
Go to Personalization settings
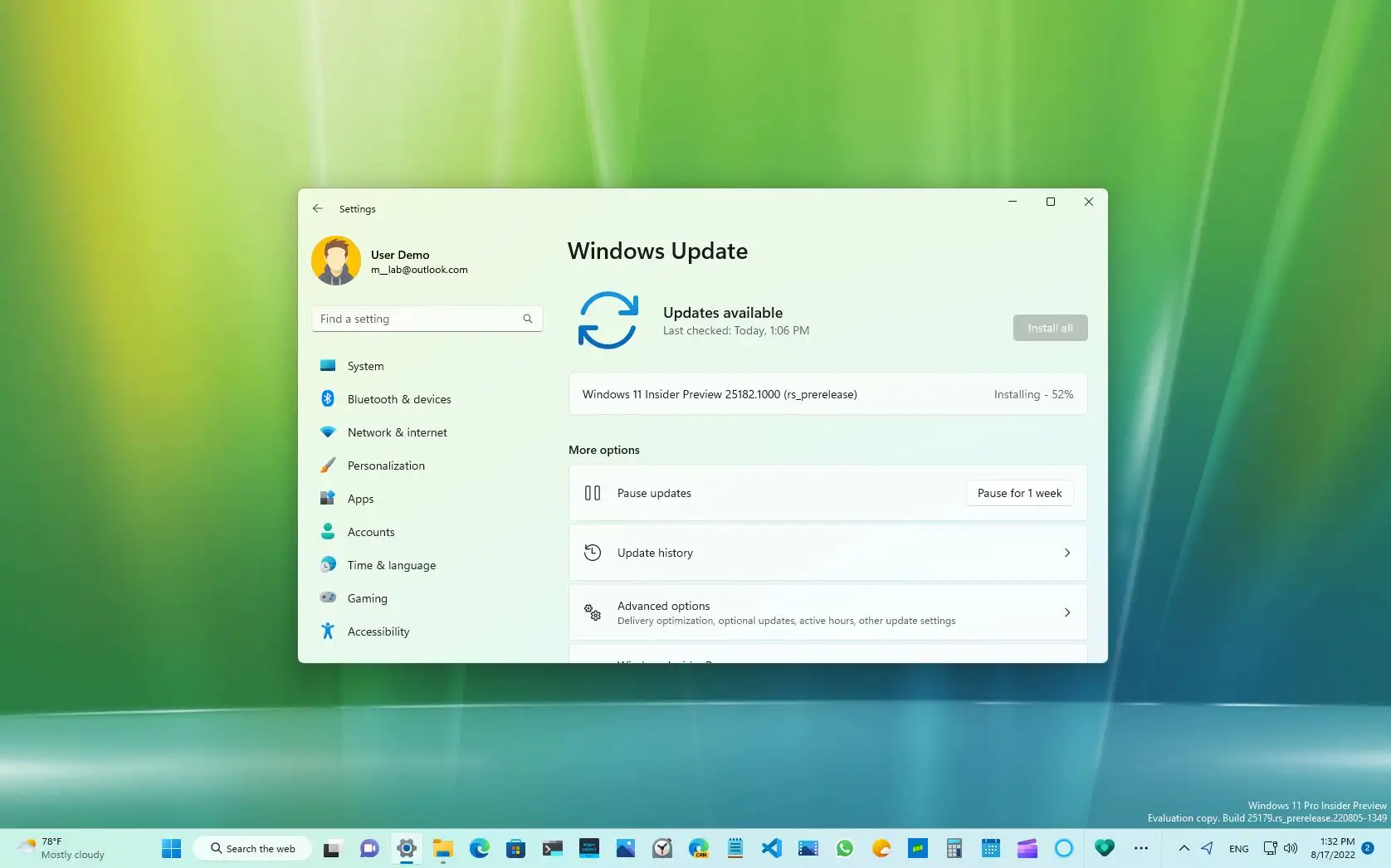[x=385, y=466]
